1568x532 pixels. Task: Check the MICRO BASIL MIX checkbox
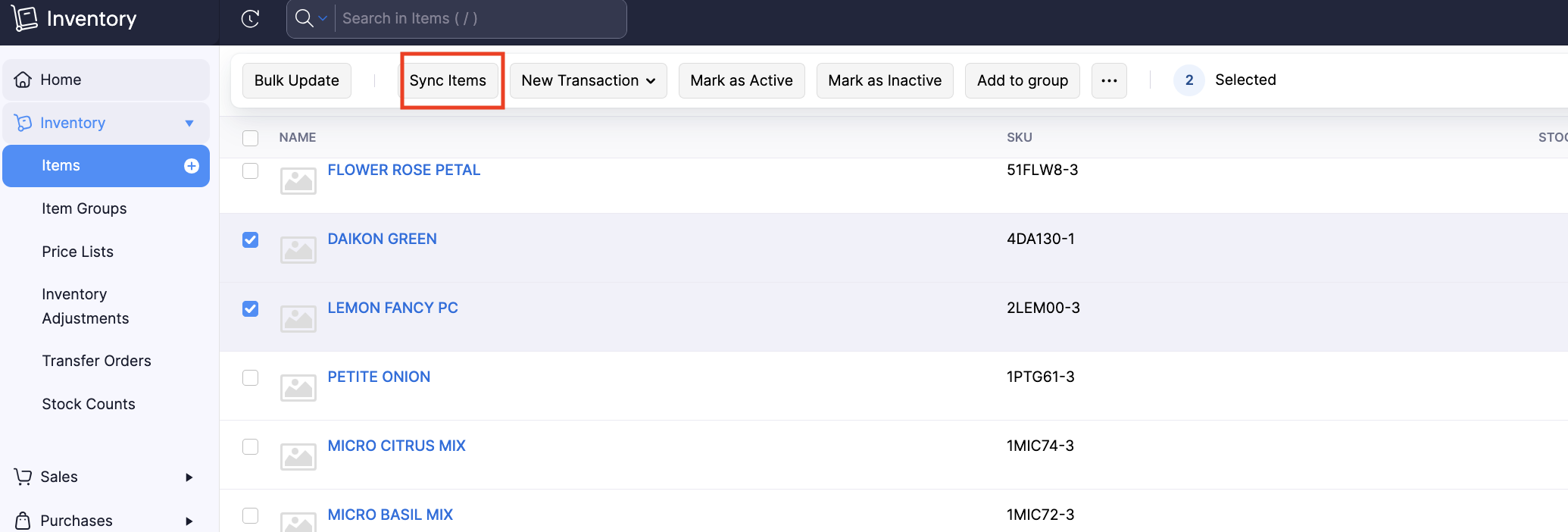pyautogui.click(x=250, y=515)
